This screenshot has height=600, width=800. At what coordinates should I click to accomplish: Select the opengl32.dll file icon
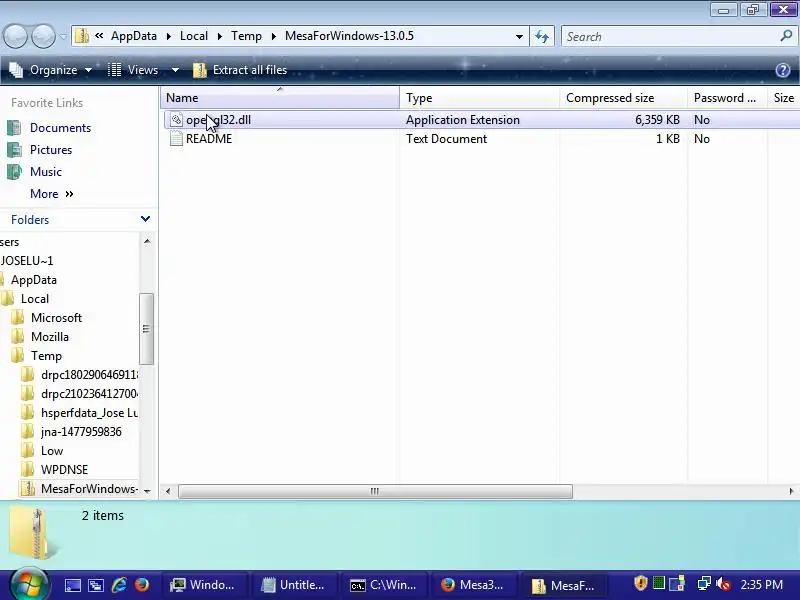[x=176, y=120]
